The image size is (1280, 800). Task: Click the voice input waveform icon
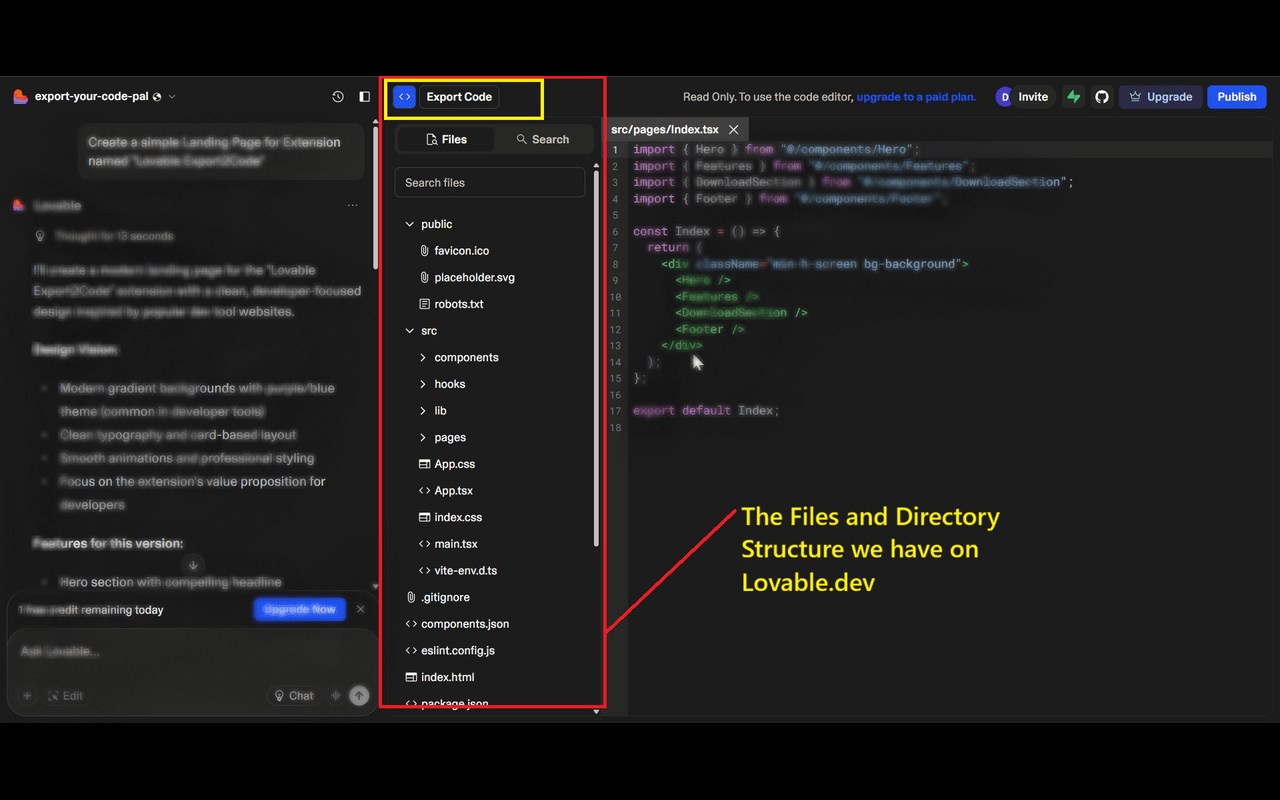tap(336, 696)
